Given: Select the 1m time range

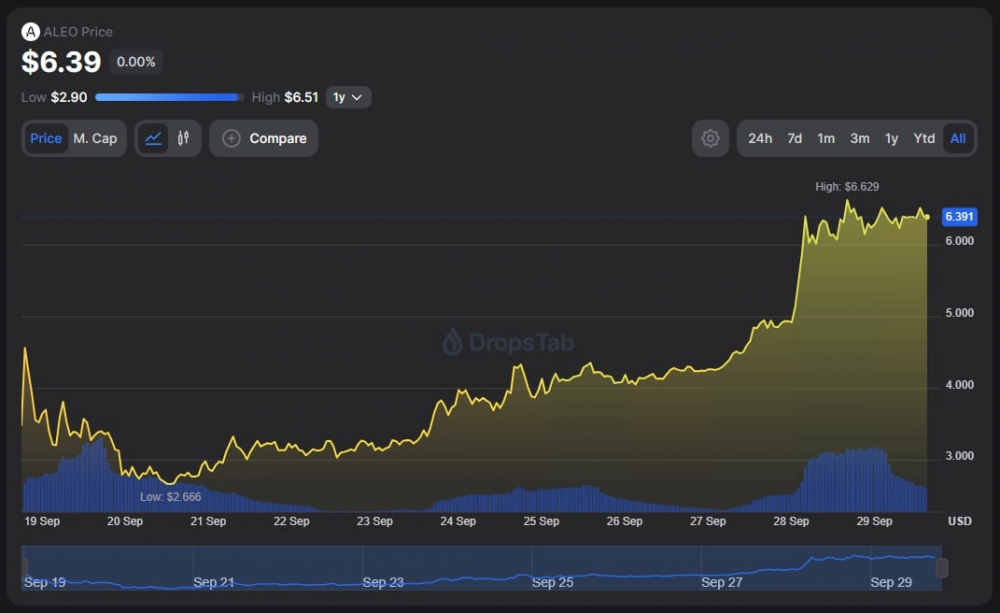Looking at the screenshot, I should (x=826, y=139).
